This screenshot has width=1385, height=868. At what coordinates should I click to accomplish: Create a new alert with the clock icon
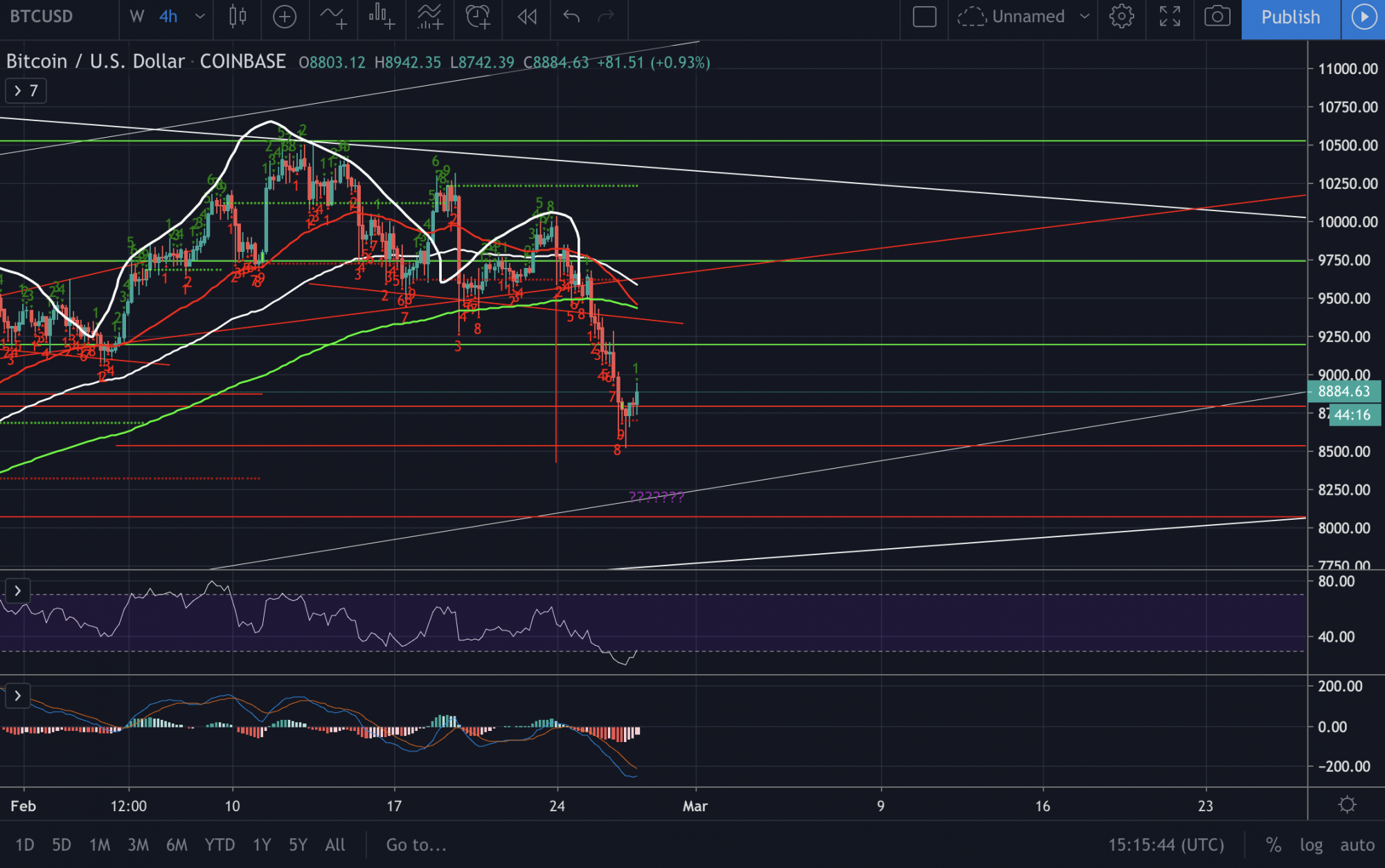click(478, 17)
